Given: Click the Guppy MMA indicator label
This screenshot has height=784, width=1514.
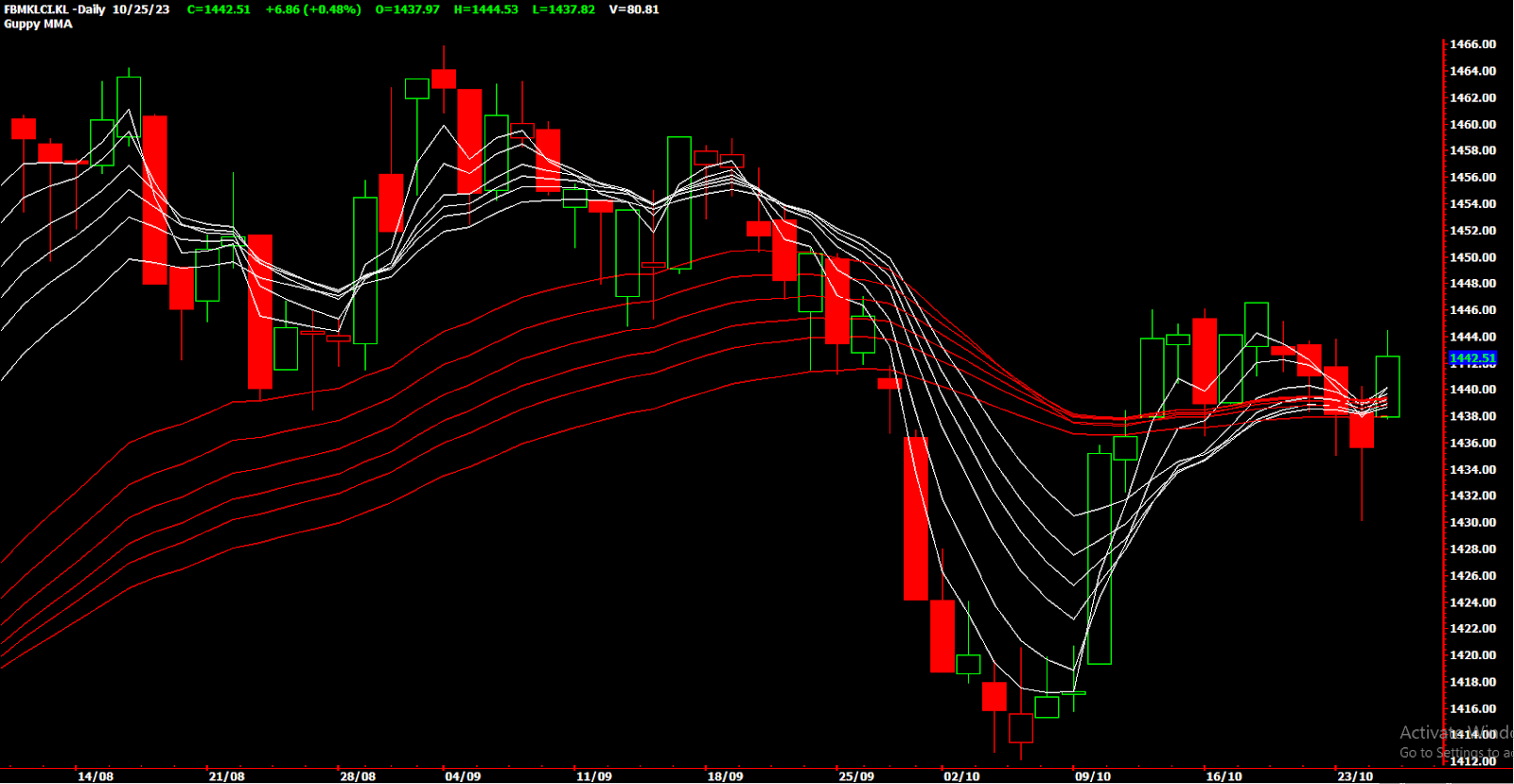Looking at the screenshot, I should (38, 25).
